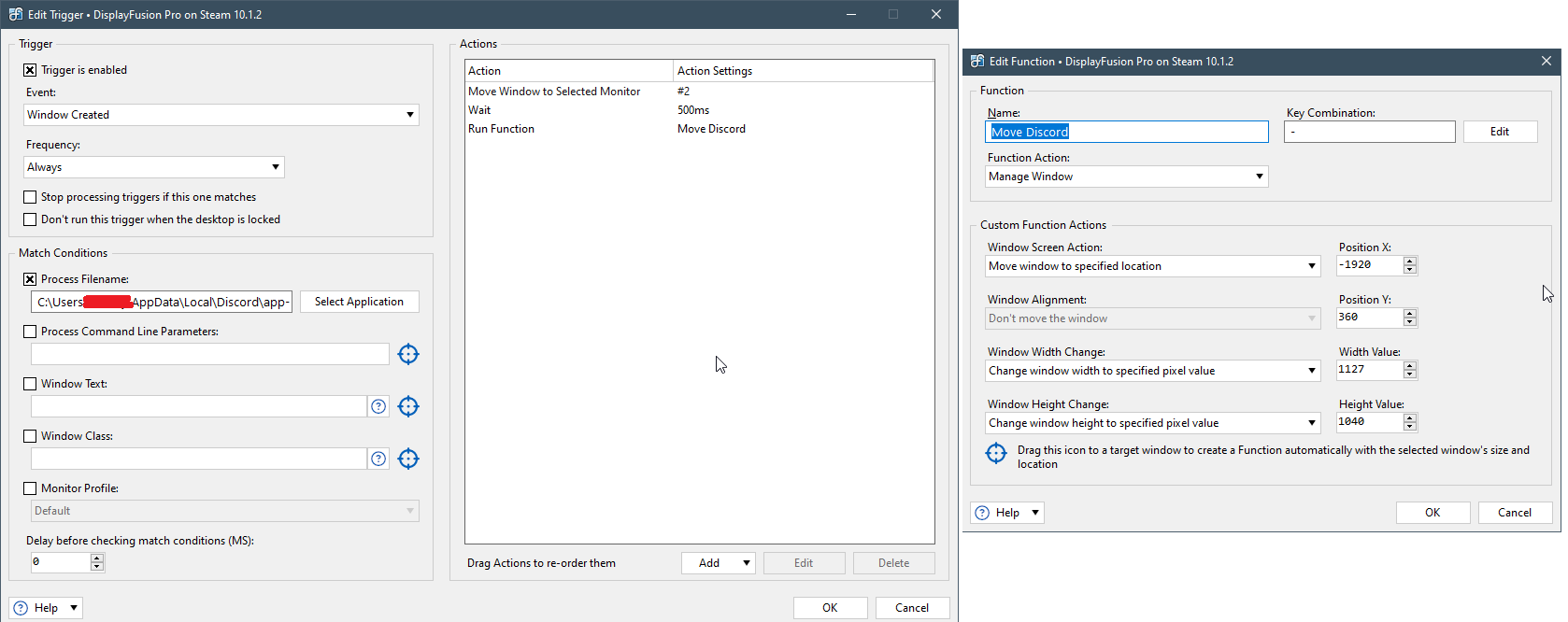Click OK in the Edit Trigger window
The height and width of the screenshot is (622, 1568).
coord(830,608)
